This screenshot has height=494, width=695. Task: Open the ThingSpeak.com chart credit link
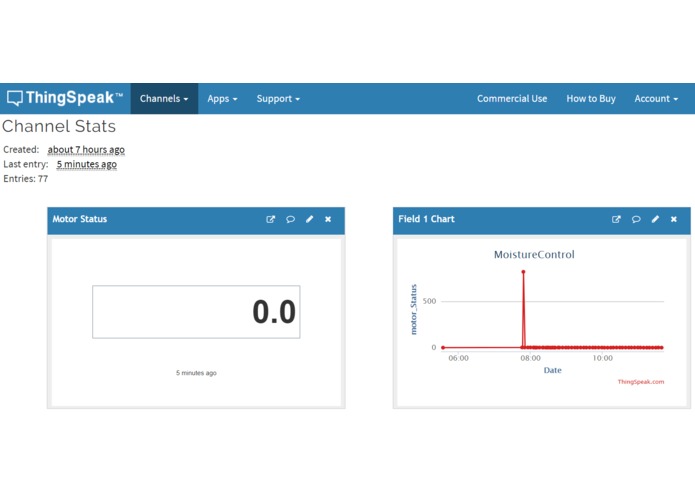click(x=641, y=381)
